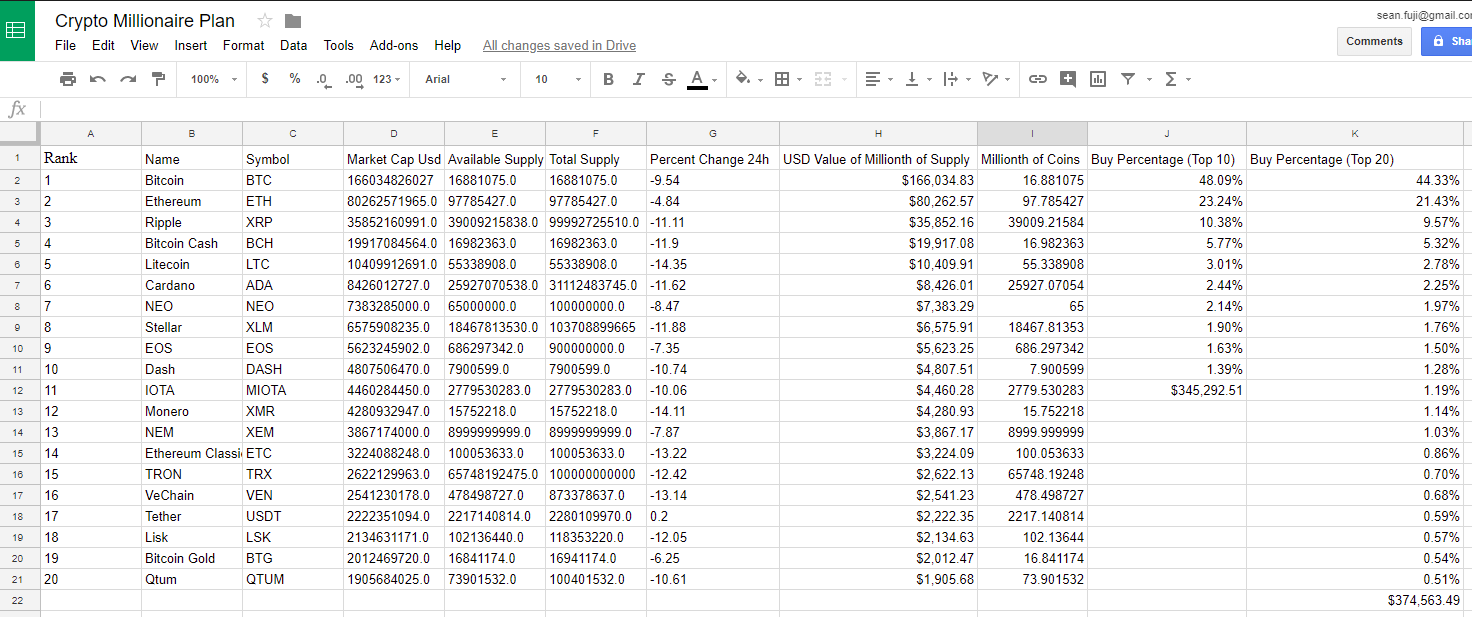Toggle bold formatting
1472x617 pixels.
[x=608, y=79]
